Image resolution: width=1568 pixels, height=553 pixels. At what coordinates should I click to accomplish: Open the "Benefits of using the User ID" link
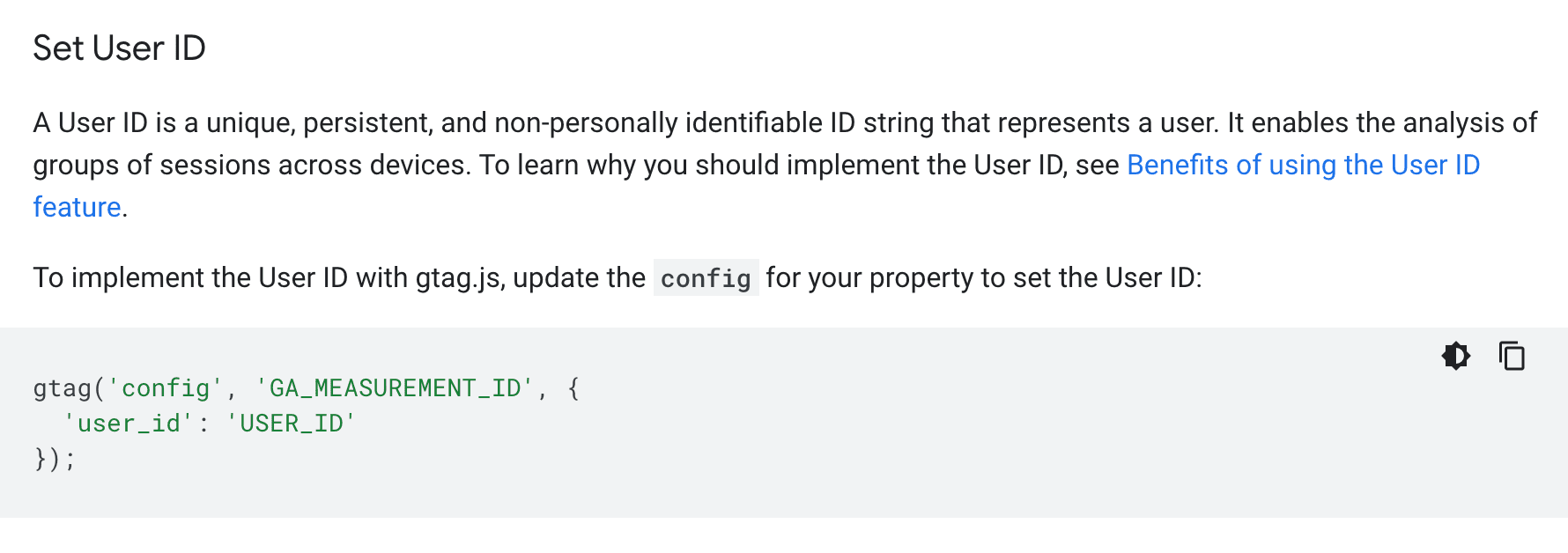click(1303, 166)
